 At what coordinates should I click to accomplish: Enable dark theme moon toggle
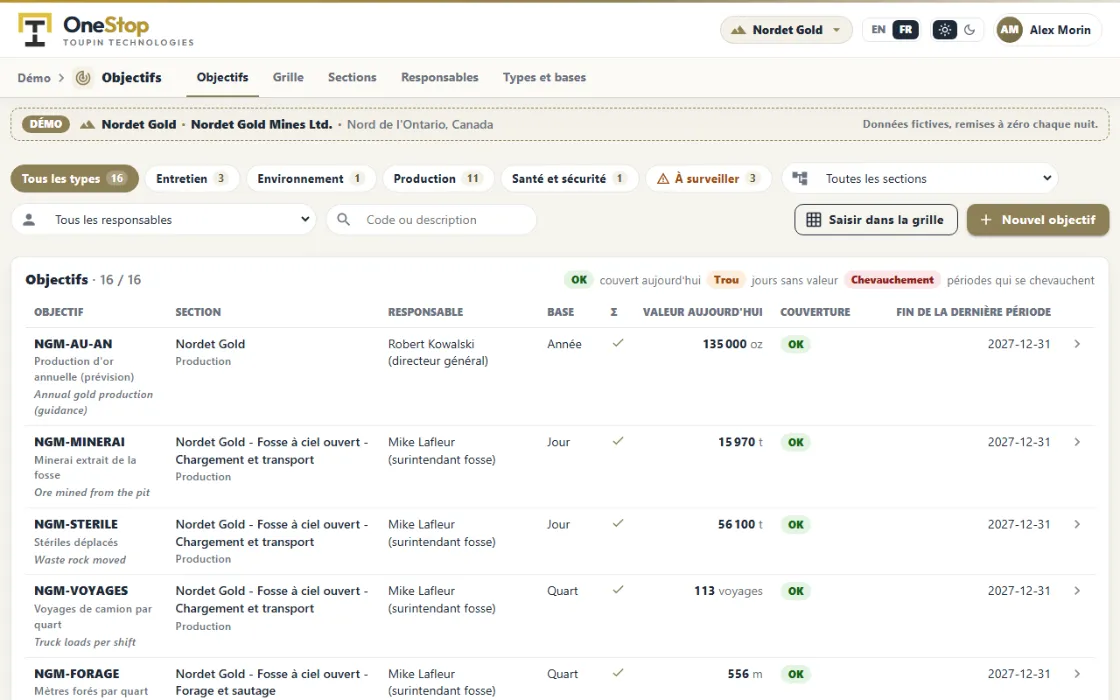click(x=969, y=30)
